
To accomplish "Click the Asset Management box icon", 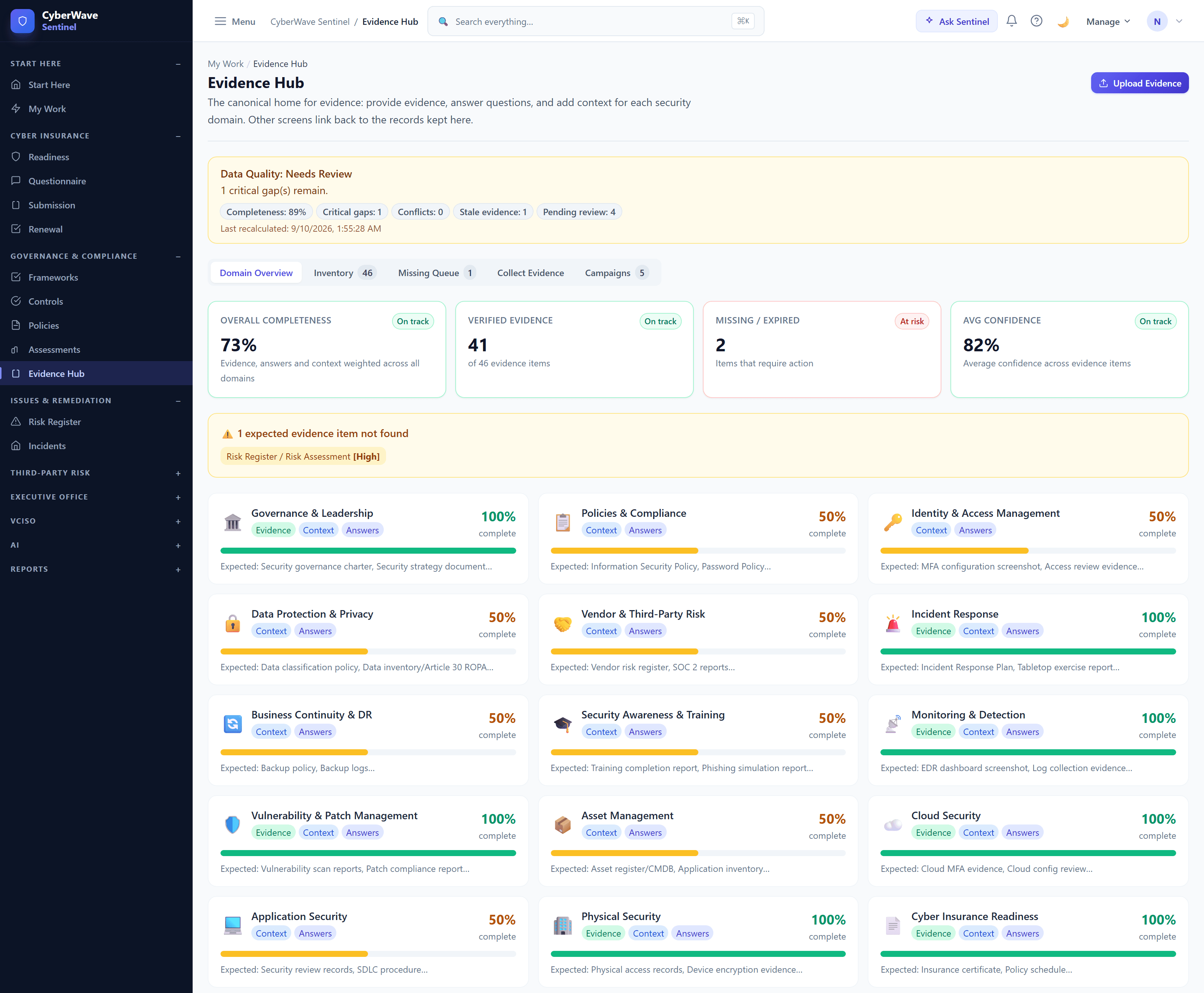I will 562,824.
